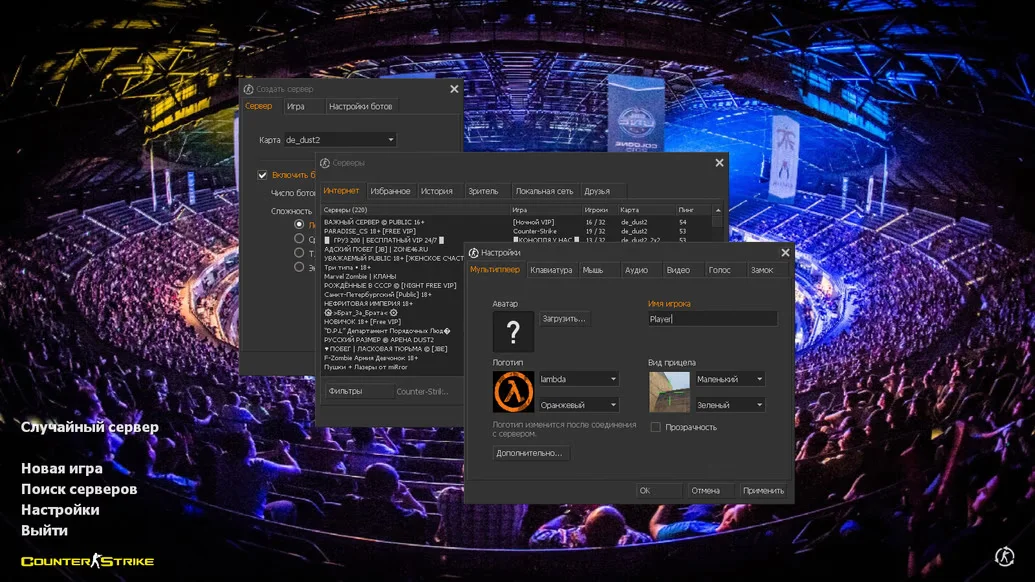Screen dimensions: 1035x582
Task: Click the Counter-Strike icon in Серверы title bar
Action: tap(325, 163)
